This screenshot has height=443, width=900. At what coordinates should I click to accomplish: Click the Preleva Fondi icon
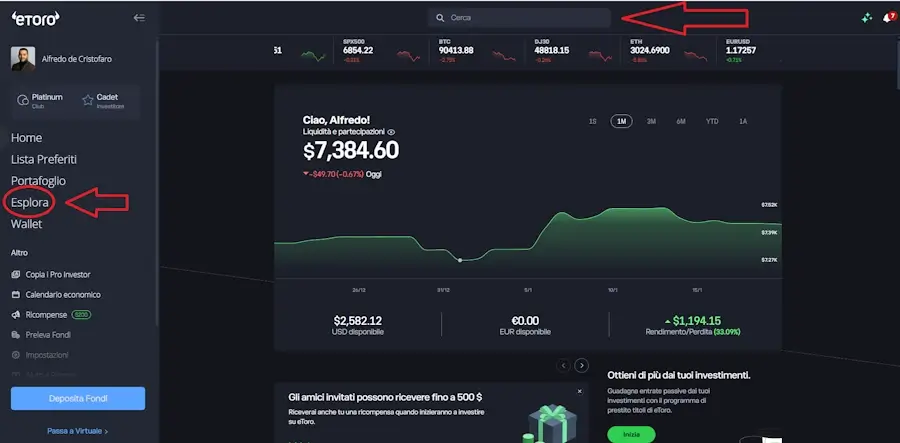(x=16, y=335)
